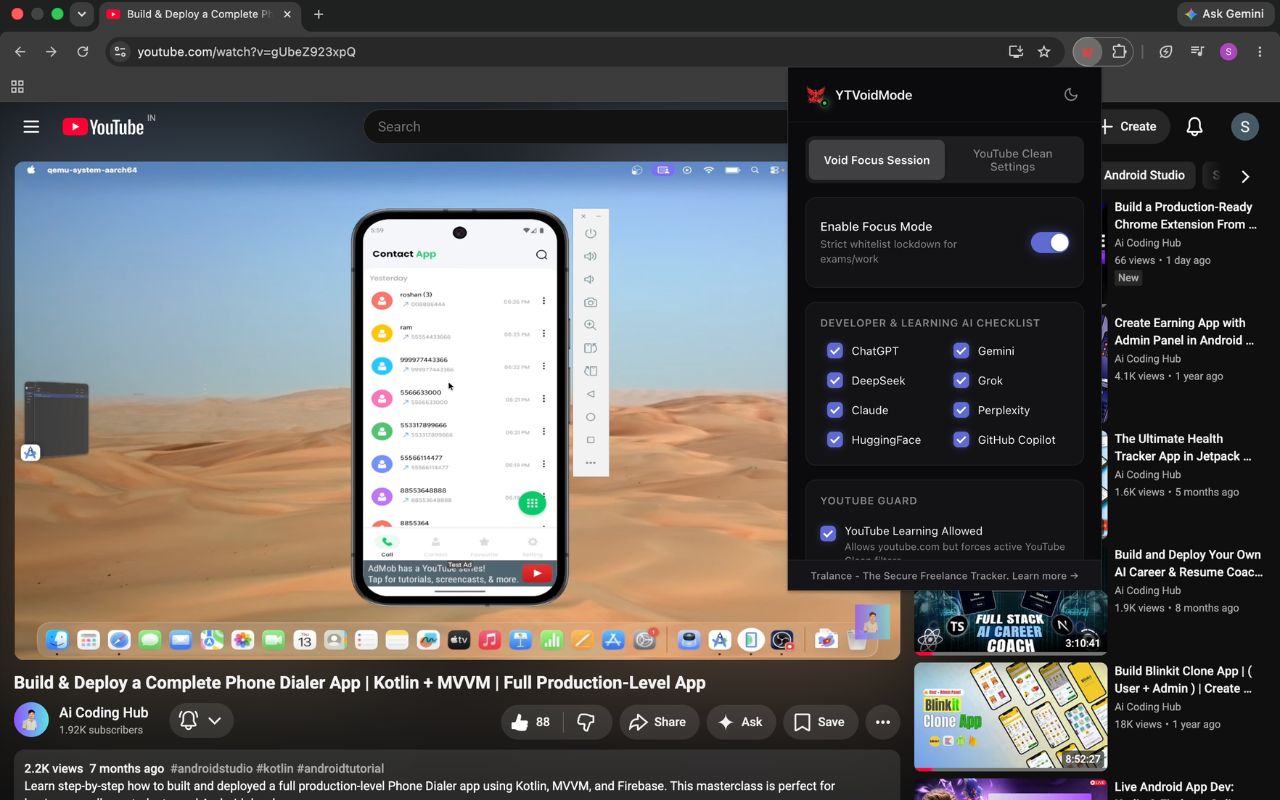Switch to the YouTube Clean Settings tab
Image resolution: width=1280 pixels, height=800 pixels.
point(1012,160)
